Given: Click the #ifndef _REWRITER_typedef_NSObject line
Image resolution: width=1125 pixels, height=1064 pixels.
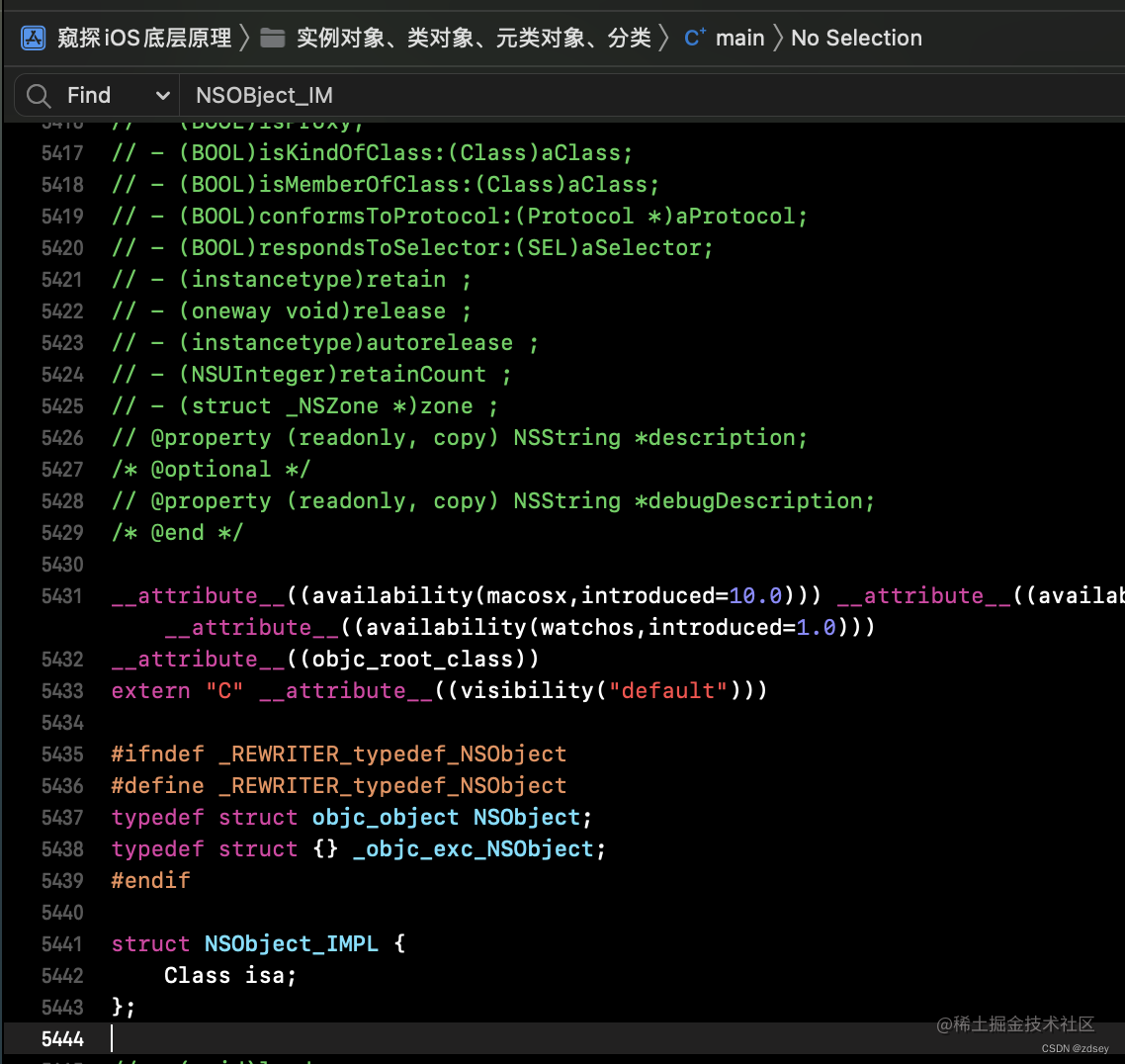Looking at the screenshot, I should pos(339,754).
